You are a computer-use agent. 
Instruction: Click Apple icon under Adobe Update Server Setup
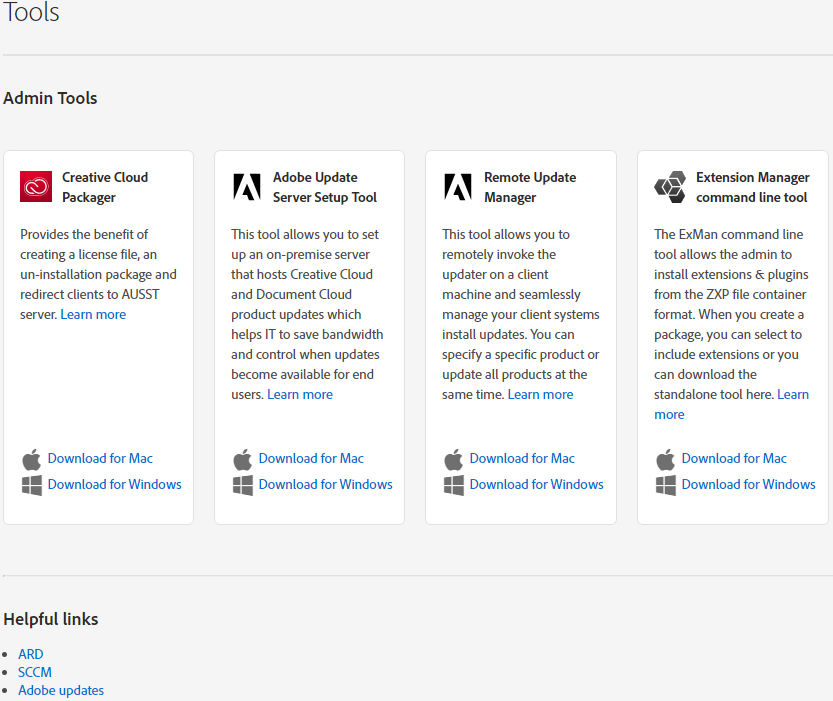pyautogui.click(x=243, y=459)
